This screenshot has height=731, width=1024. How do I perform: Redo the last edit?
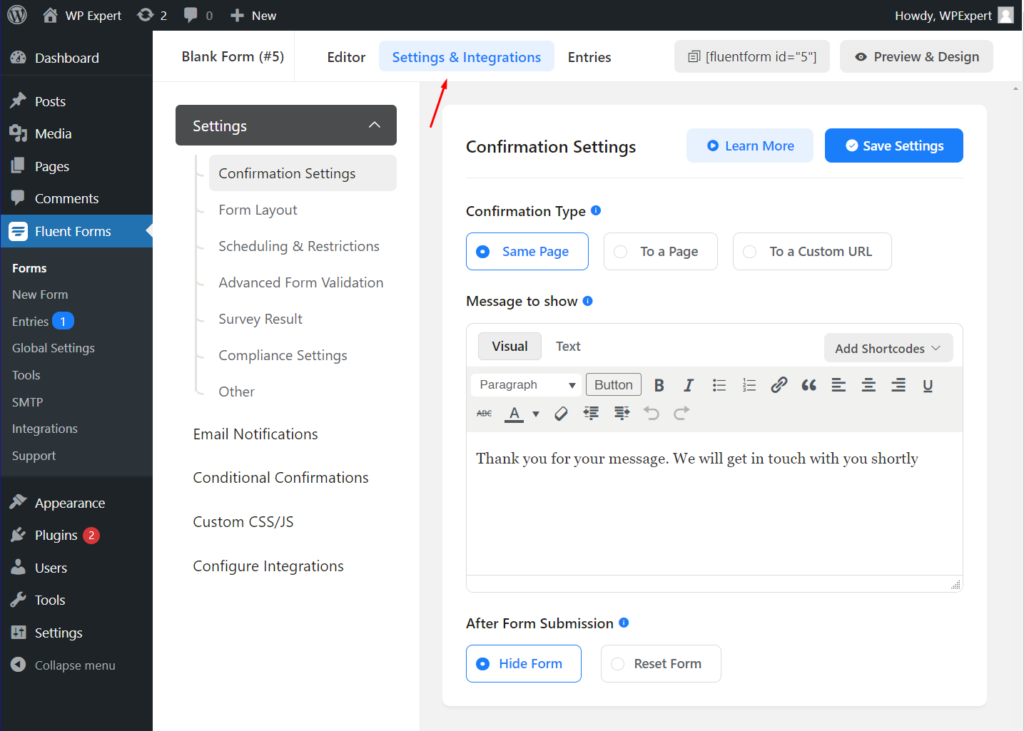[x=681, y=414]
